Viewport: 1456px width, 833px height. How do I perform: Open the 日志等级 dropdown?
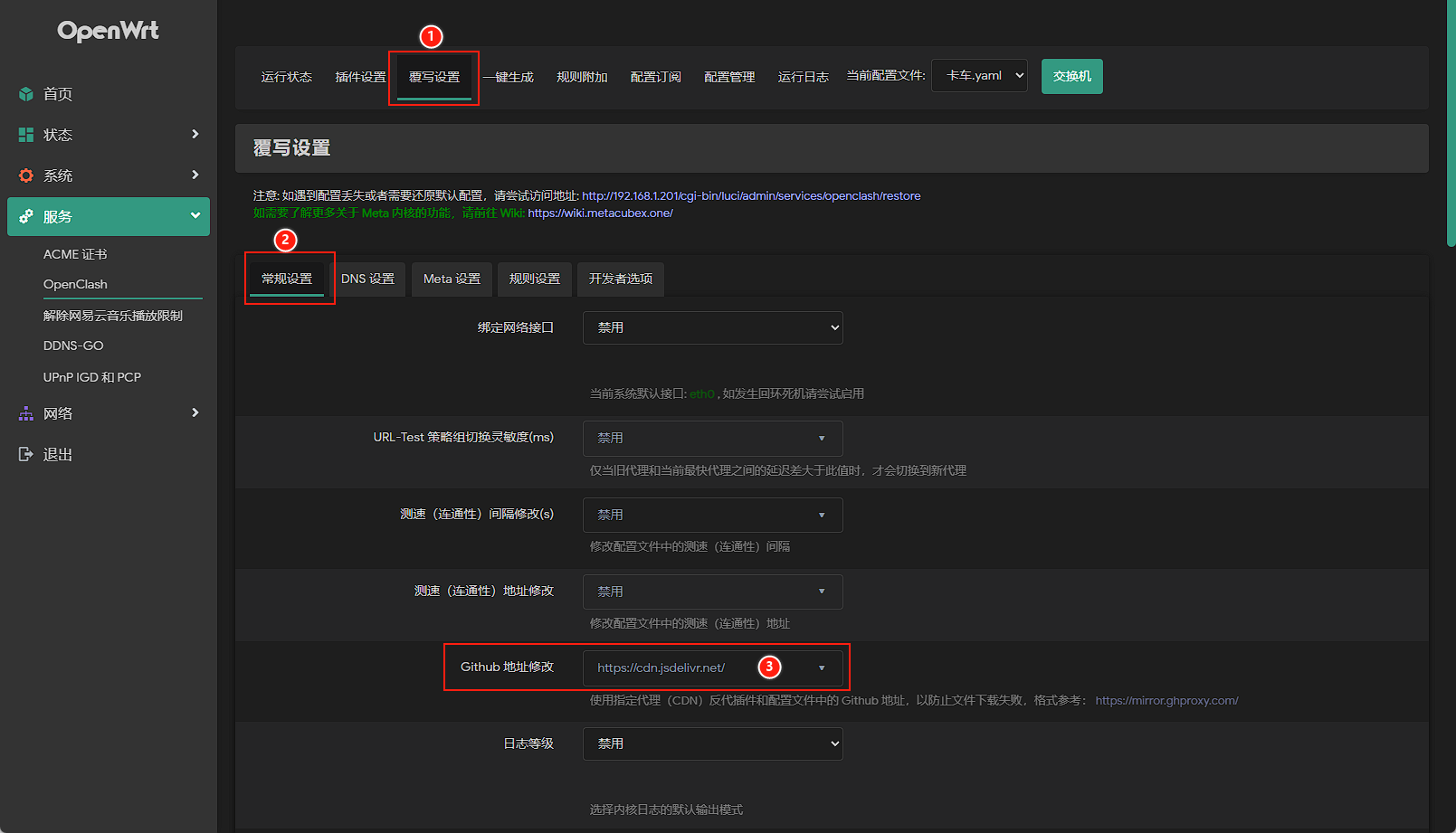coord(713,743)
